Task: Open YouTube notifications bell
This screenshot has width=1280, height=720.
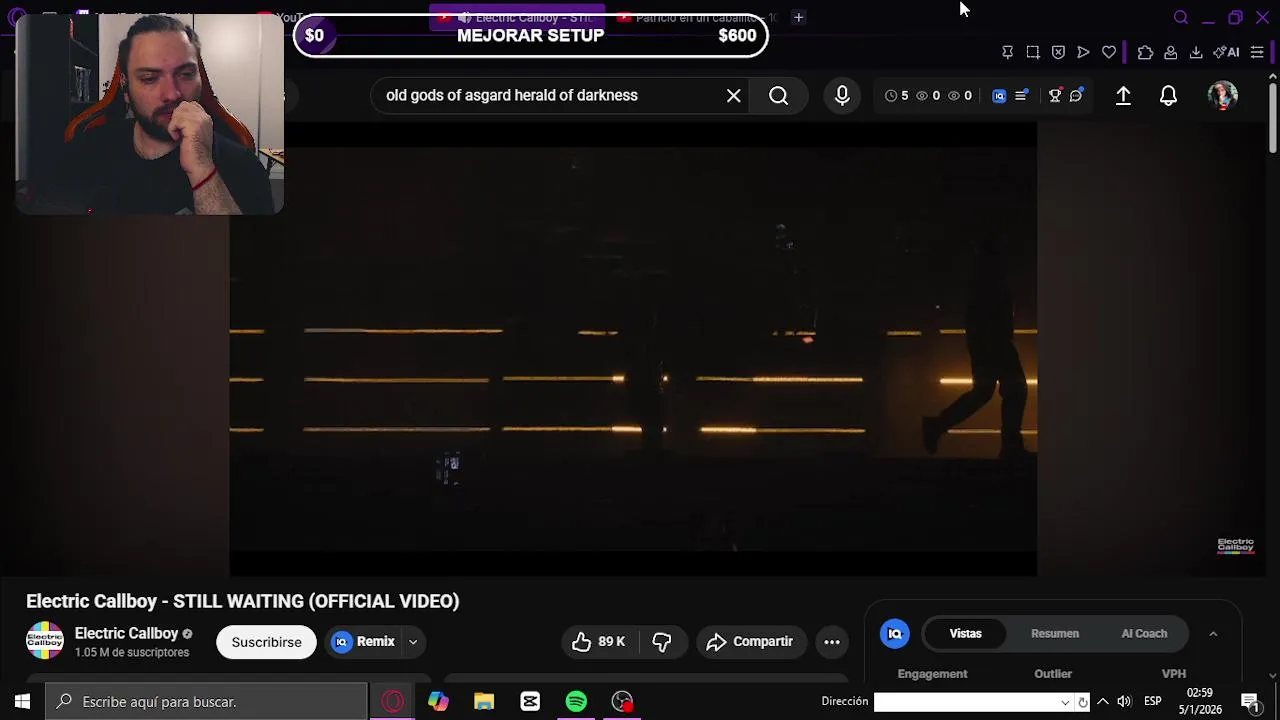Action: pos(1168,95)
